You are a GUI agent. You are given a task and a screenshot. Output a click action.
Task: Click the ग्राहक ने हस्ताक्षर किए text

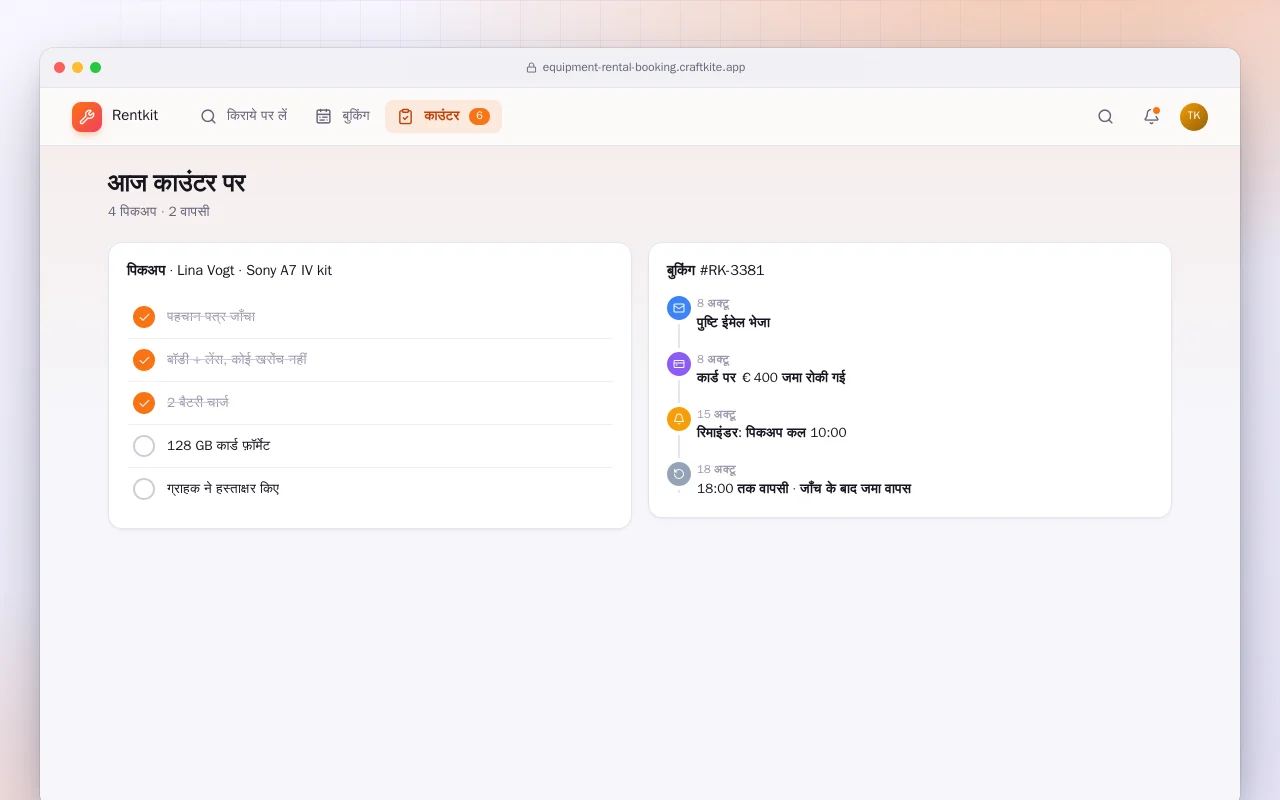[223, 489]
